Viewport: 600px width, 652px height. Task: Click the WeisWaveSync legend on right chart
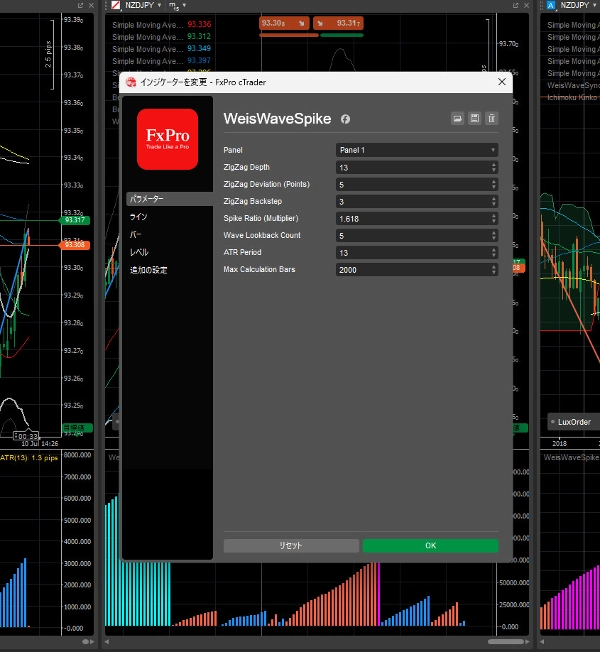click(x=573, y=85)
